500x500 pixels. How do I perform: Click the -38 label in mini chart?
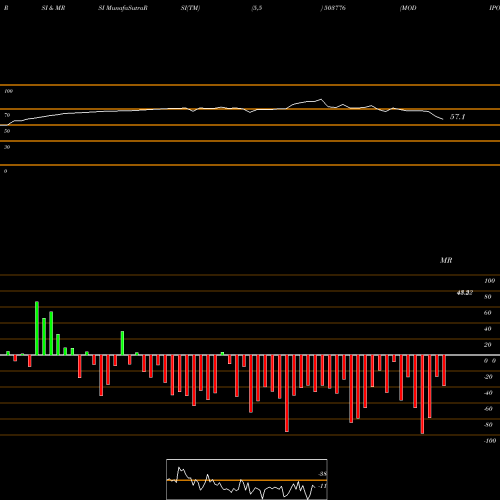tap(322, 474)
